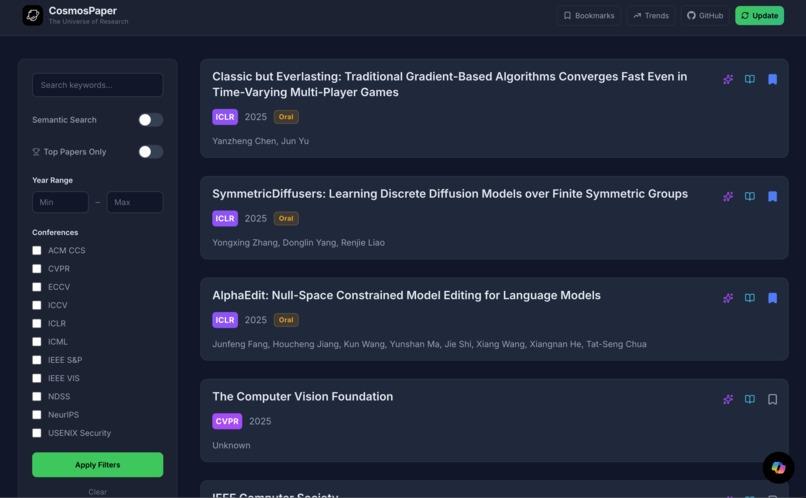
Task: Click Clear below Apply Filters
Action: (98, 492)
